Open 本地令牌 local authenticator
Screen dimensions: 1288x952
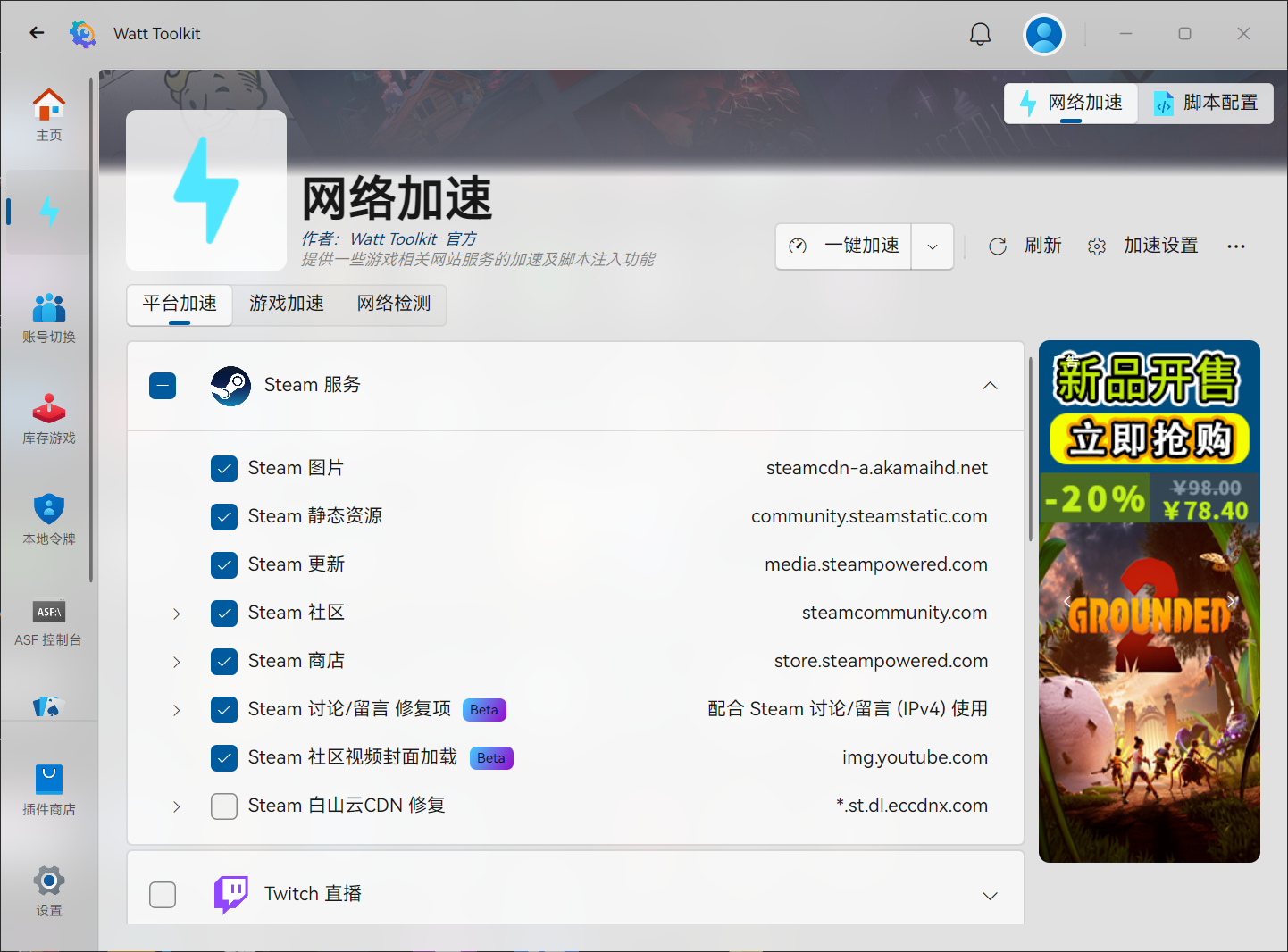coord(49,520)
